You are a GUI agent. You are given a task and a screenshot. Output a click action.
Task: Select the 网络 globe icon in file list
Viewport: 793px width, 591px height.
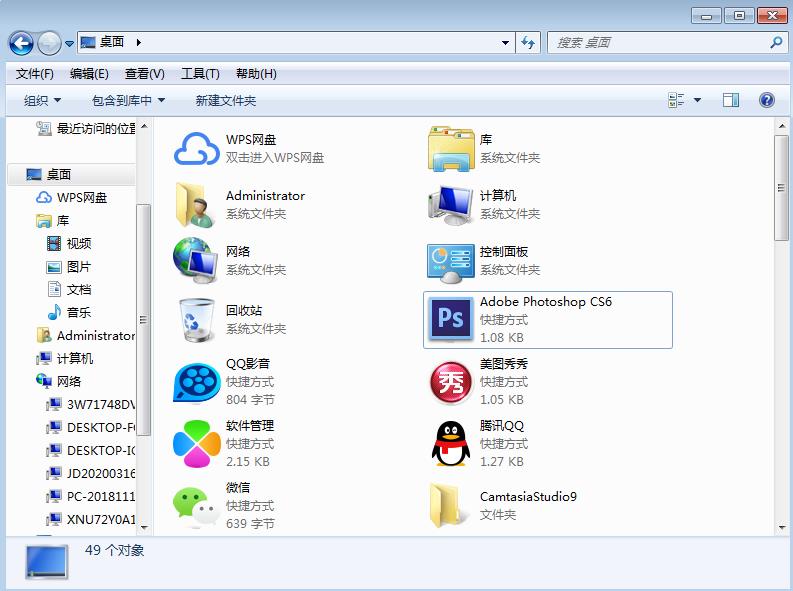tap(195, 261)
